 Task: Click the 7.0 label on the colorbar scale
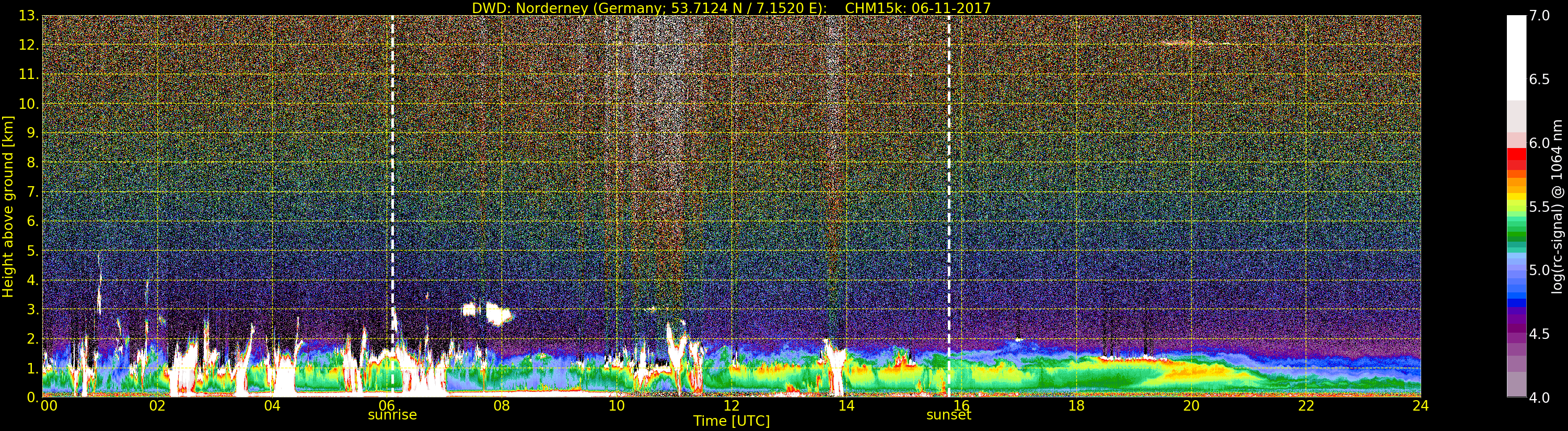tap(1539, 16)
